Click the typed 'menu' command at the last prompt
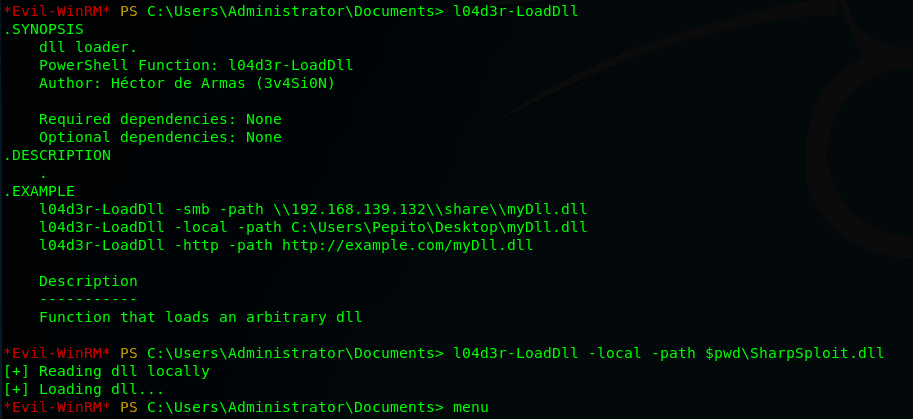This screenshot has height=419, width=913. 470,407
